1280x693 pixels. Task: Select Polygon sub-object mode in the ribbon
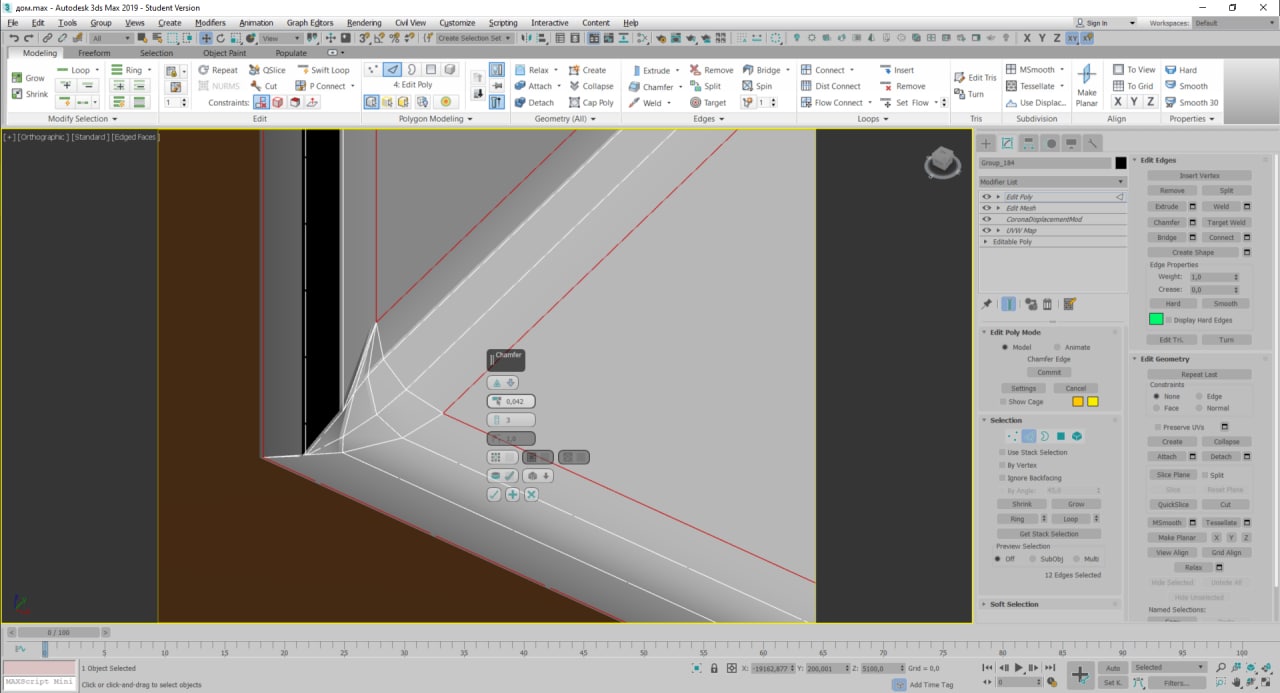[x=431, y=70]
